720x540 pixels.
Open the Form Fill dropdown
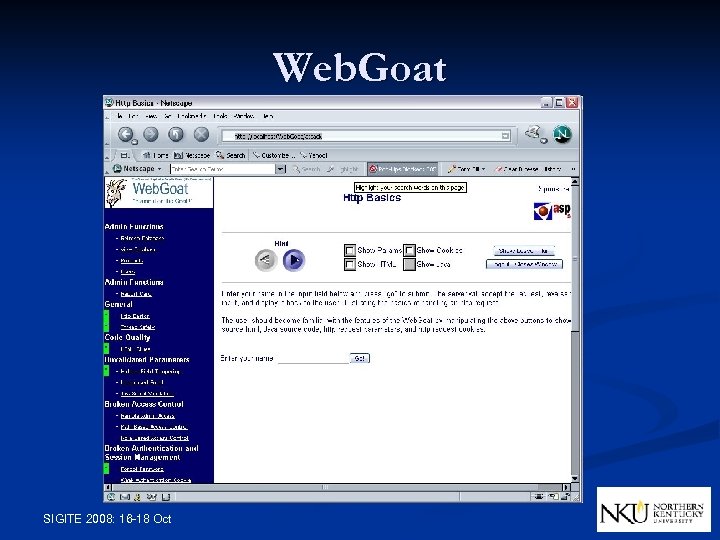click(467, 169)
